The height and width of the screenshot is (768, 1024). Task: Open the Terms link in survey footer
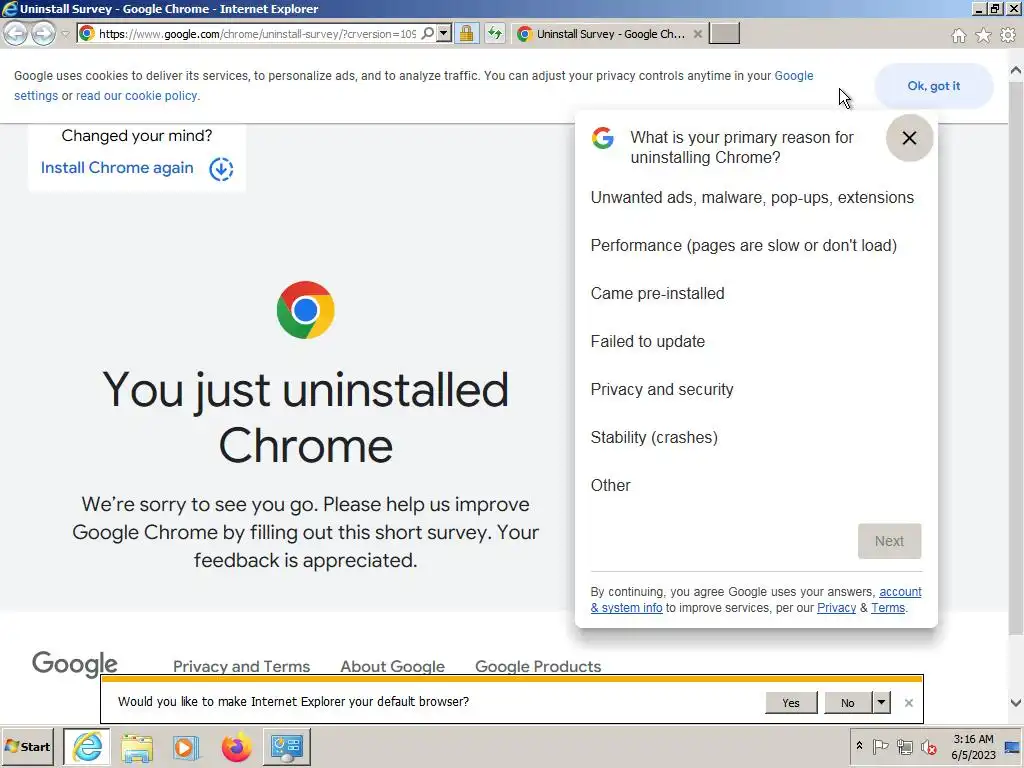(888, 608)
